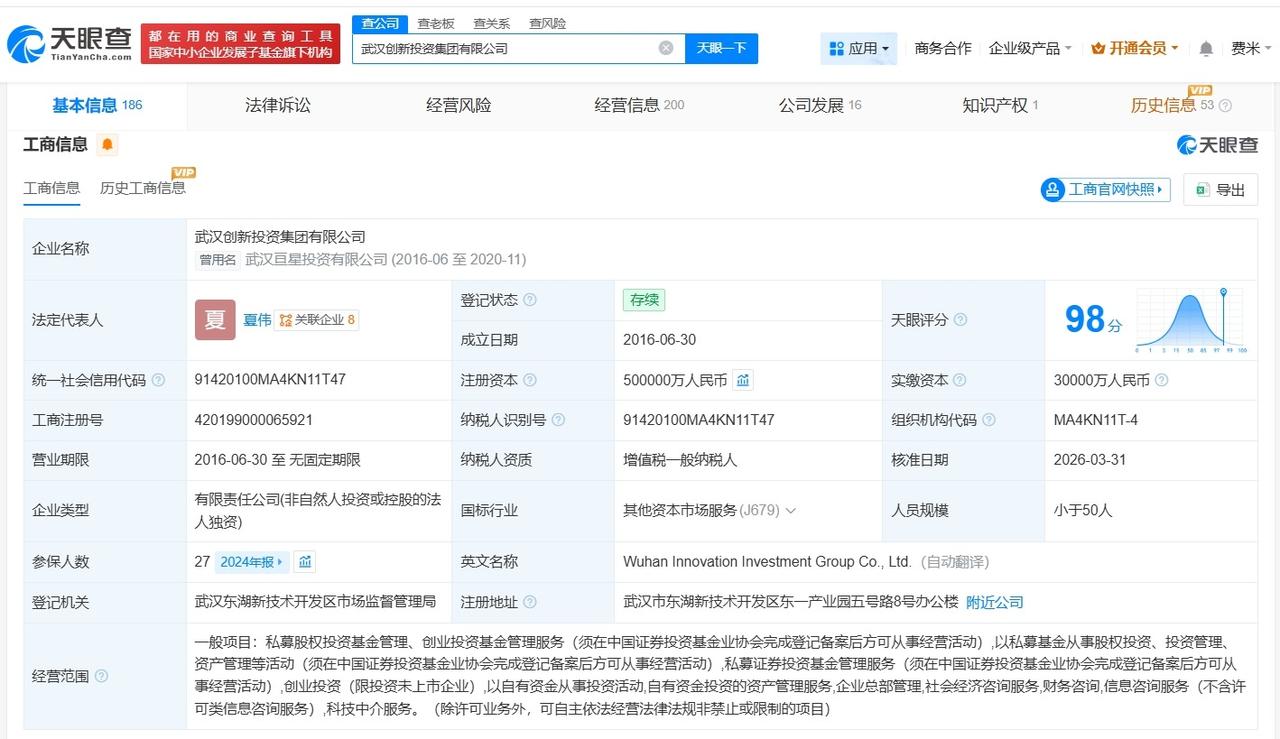Click the help icon beside 经营范围
Image resolution: width=1280 pixels, height=739 pixels.
coord(101,676)
